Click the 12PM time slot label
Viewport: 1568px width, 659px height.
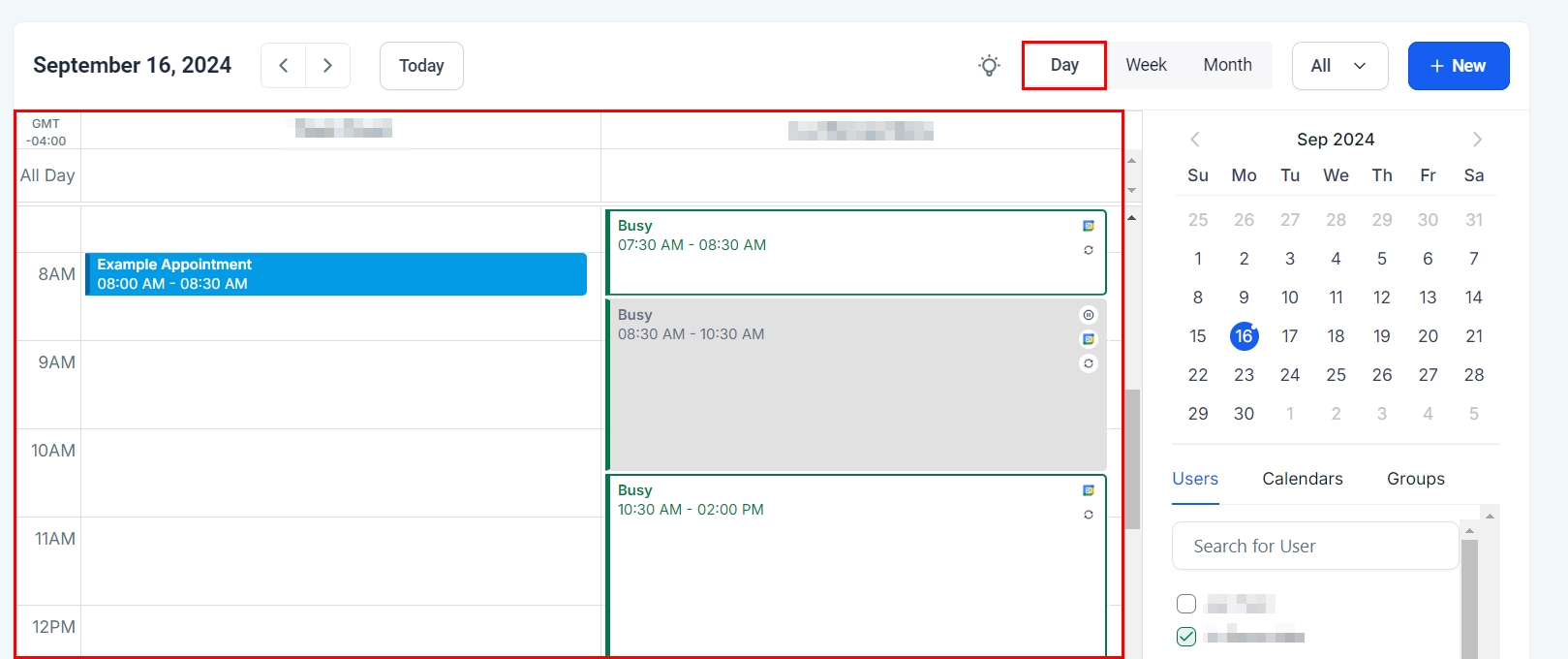53,627
